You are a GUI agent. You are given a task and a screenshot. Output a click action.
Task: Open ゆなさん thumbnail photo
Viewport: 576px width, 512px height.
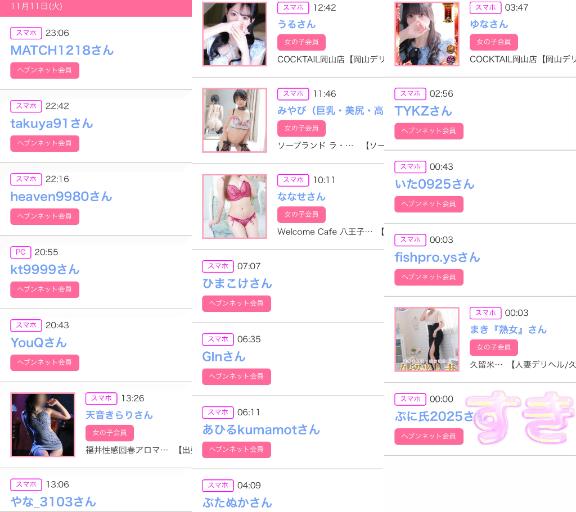[x=427, y=34]
